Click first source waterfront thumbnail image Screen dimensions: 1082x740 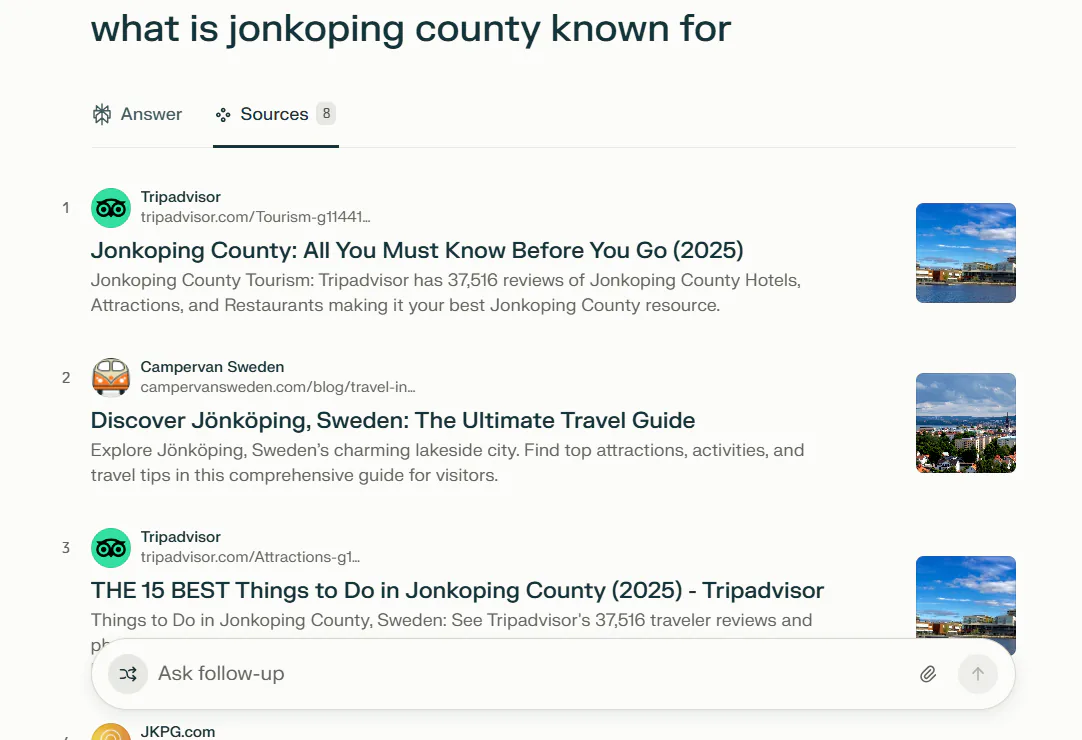click(965, 253)
